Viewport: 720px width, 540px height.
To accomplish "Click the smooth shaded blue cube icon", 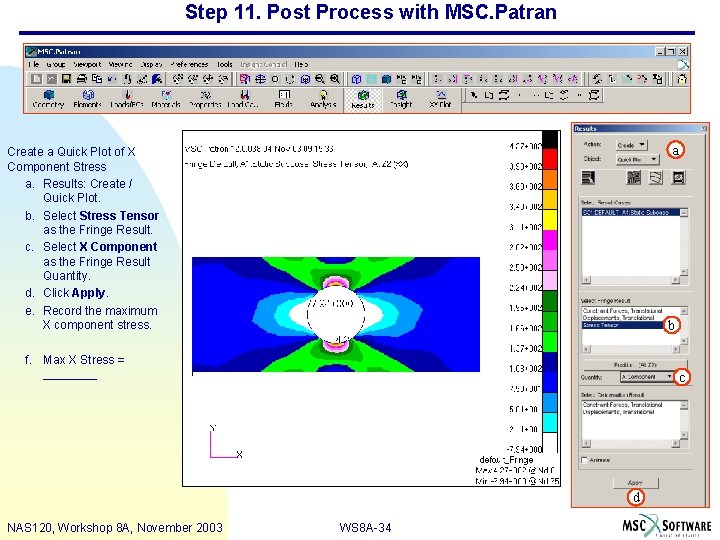I will click(x=386, y=79).
